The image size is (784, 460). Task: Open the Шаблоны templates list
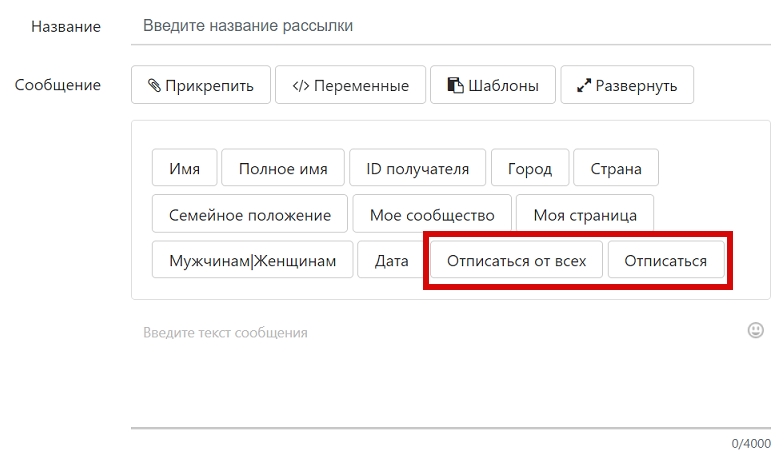pos(492,85)
